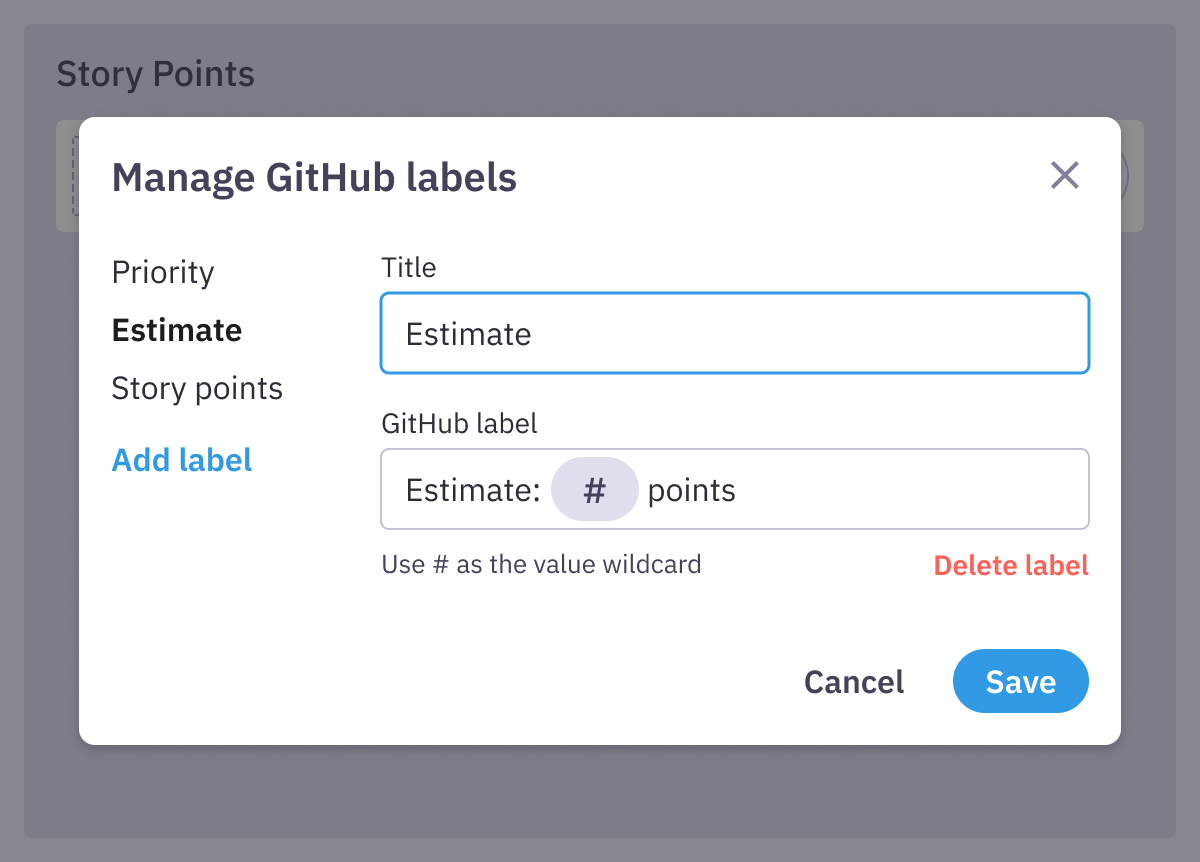Click the Use # as value wildcard hint
Viewport: 1200px width, 862px height.
pos(541,564)
